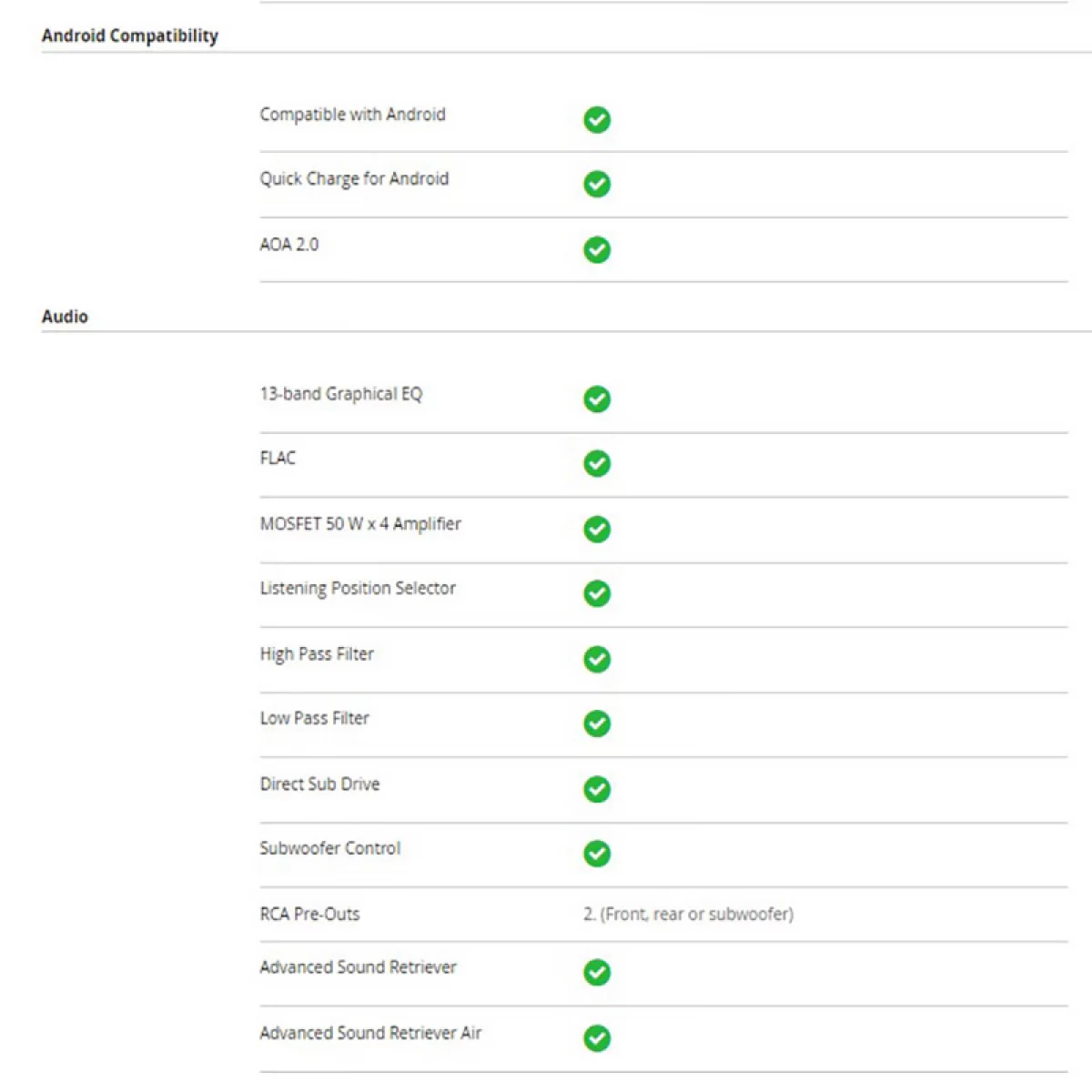Click the FLAC green checkmark icon
Image resolution: width=1092 pixels, height=1092 pixels.
[x=597, y=463]
